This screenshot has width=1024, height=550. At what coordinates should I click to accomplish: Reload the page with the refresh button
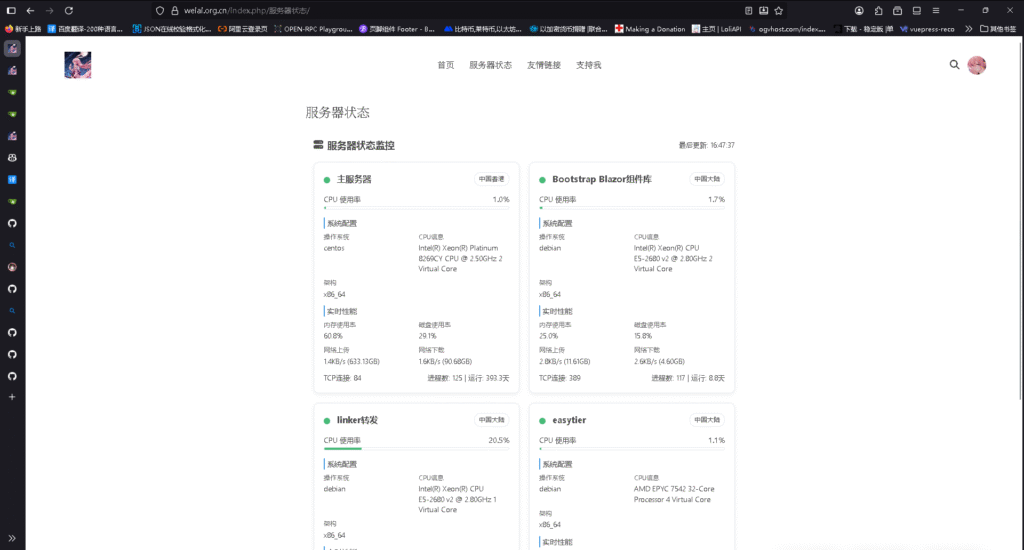(69, 10)
